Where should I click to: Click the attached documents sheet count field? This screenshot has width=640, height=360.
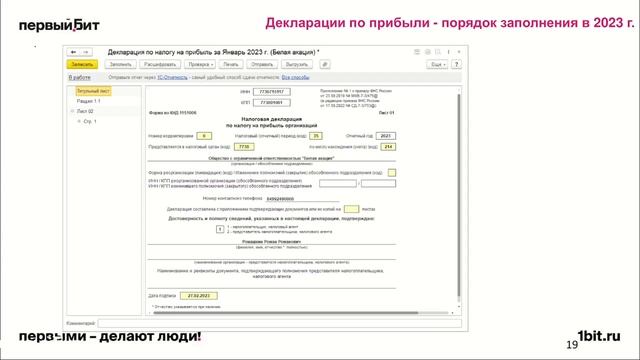pyautogui.click(x=351, y=209)
